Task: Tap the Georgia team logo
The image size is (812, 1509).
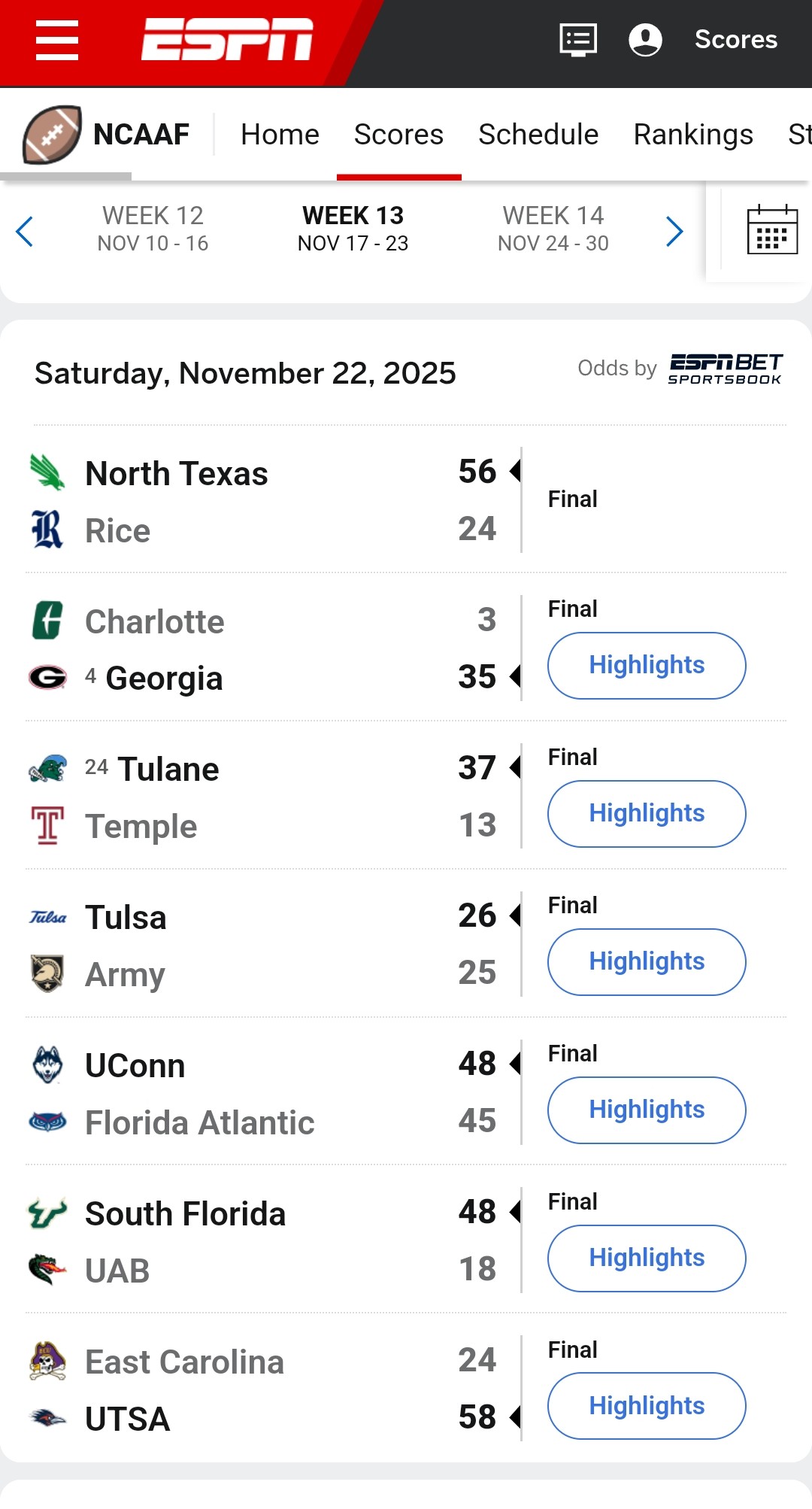Action: (x=47, y=678)
